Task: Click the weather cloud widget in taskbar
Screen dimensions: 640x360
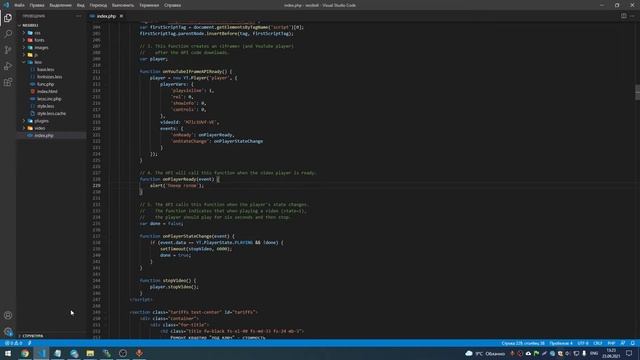Action: tap(469, 353)
